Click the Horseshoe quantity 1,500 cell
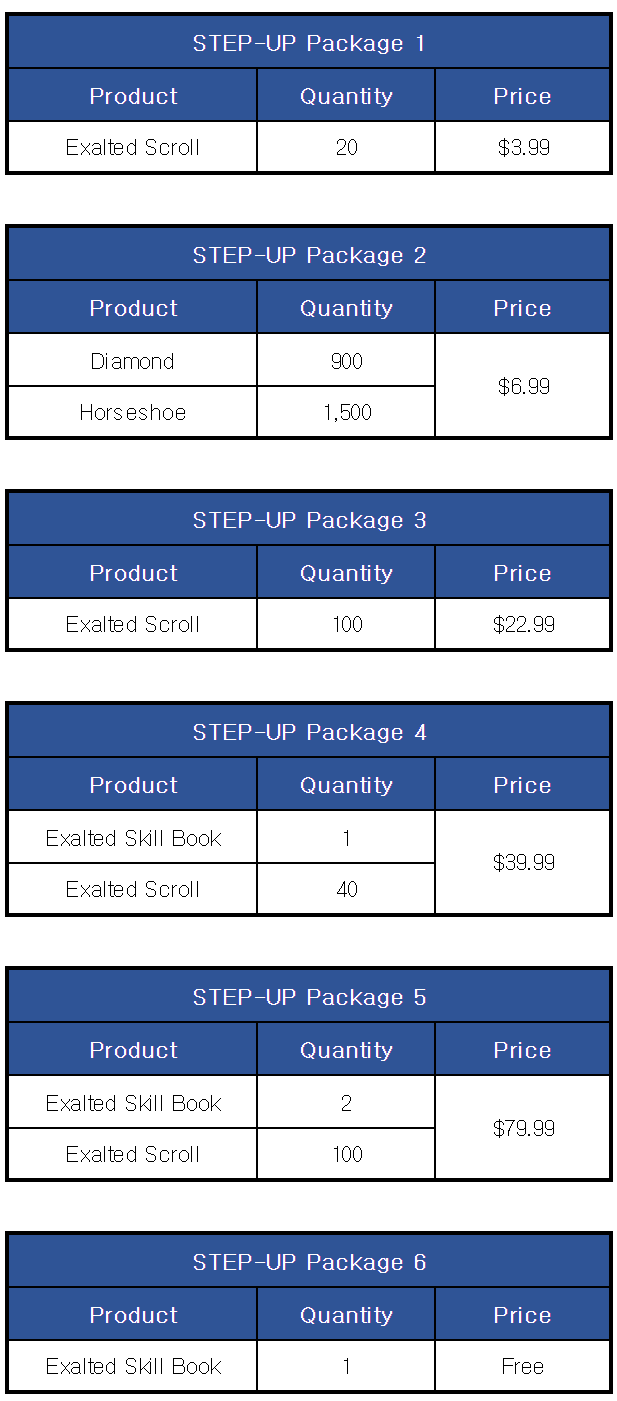The height and width of the screenshot is (1401, 617). (x=346, y=412)
